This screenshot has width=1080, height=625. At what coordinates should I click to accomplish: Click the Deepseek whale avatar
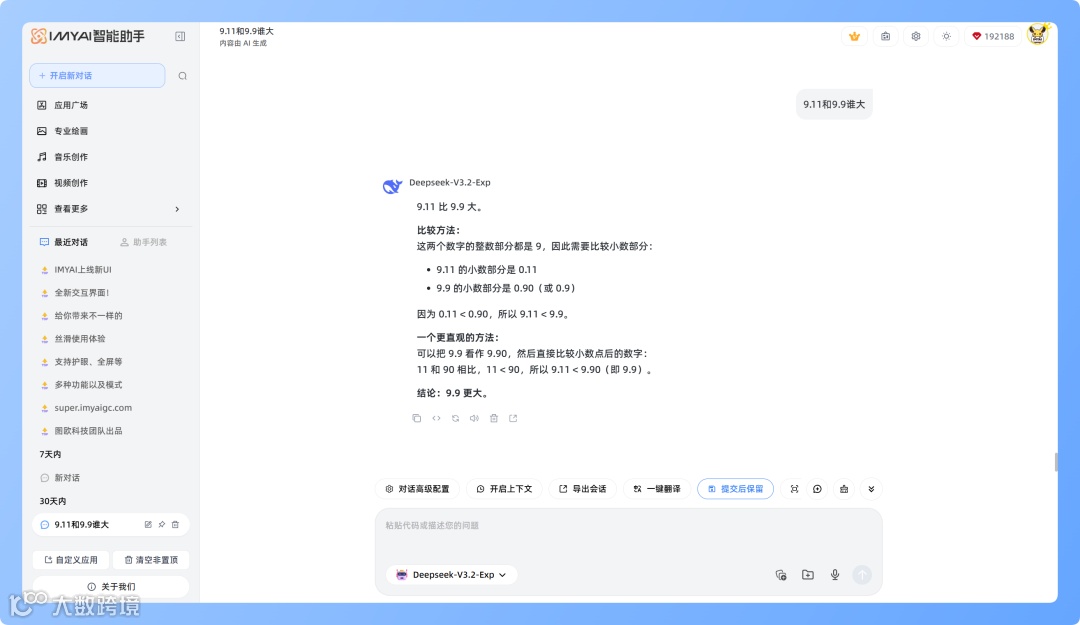click(x=392, y=186)
